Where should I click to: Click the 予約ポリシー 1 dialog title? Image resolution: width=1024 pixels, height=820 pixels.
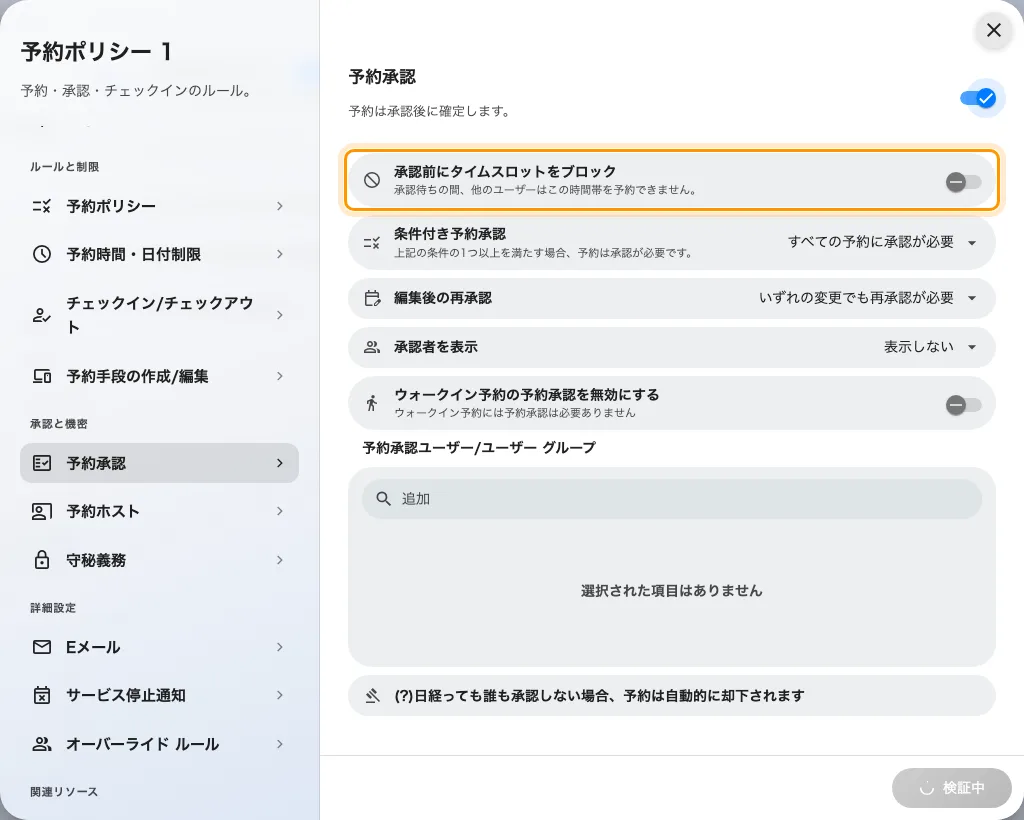pos(97,52)
